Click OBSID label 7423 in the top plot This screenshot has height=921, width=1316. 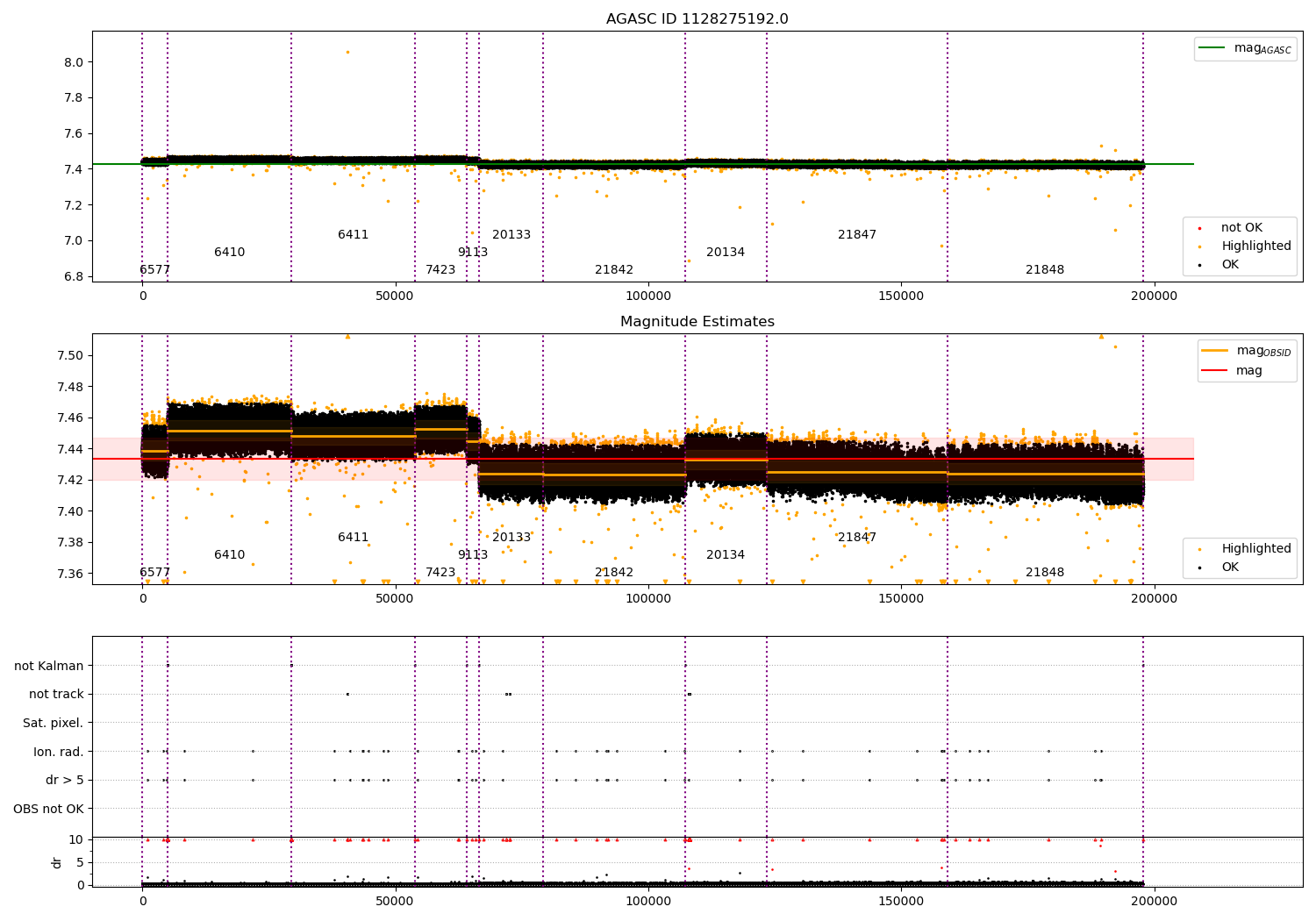[440, 270]
